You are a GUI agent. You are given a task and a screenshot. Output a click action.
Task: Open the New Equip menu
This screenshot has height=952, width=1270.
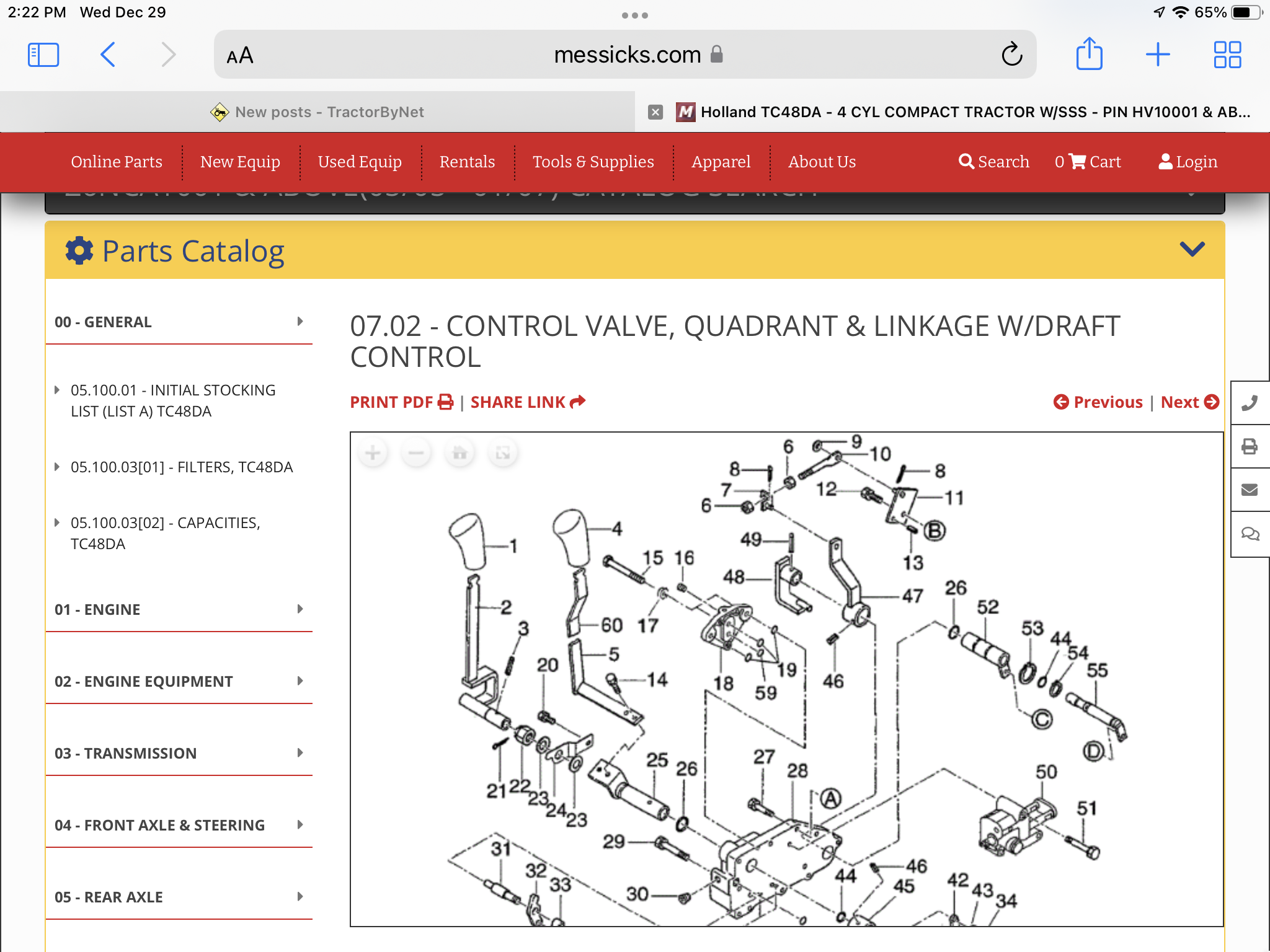pyautogui.click(x=240, y=162)
